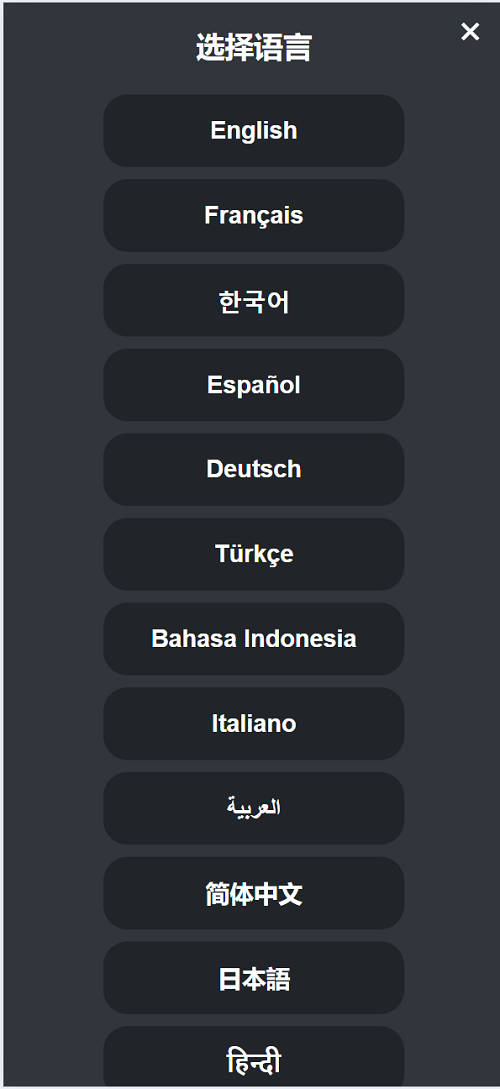Choose the العربية language option

click(253, 808)
